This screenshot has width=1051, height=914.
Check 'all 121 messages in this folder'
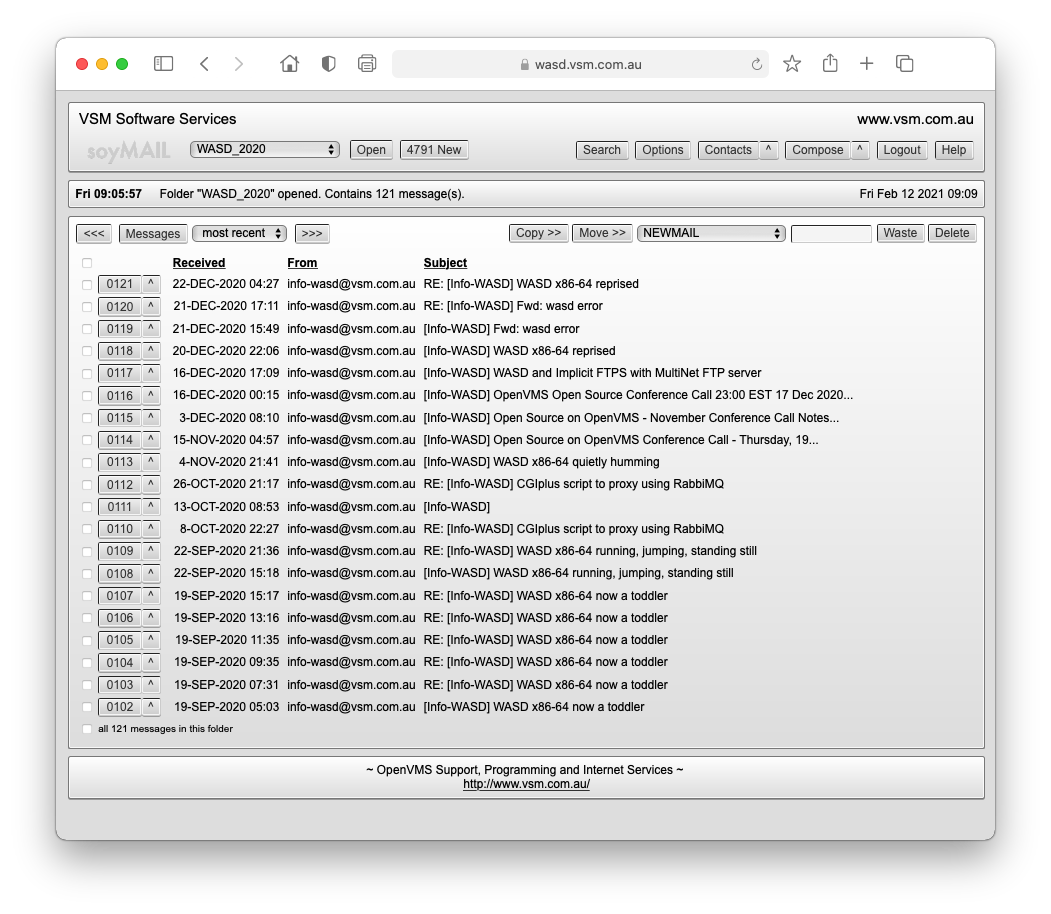[x=87, y=729]
